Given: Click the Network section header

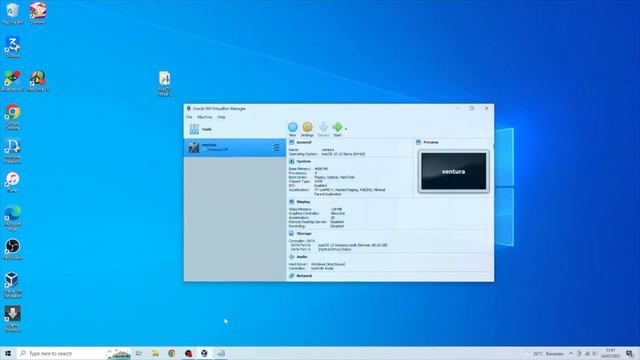Looking at the screenshot, I should pos(304,276).
